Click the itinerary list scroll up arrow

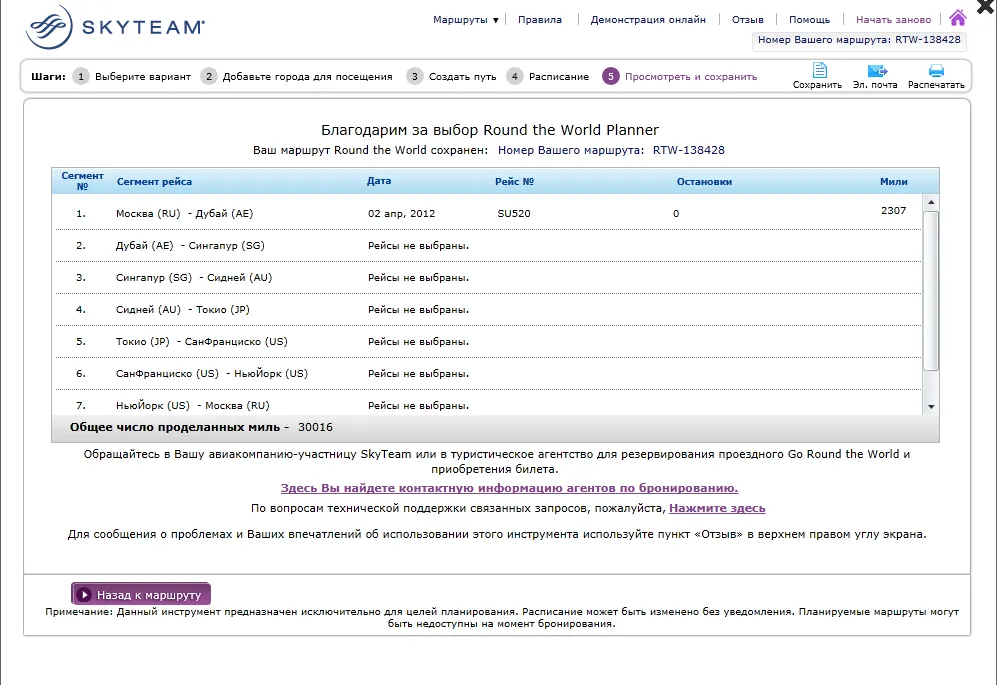pyautogui.click(x=931, y=202)
